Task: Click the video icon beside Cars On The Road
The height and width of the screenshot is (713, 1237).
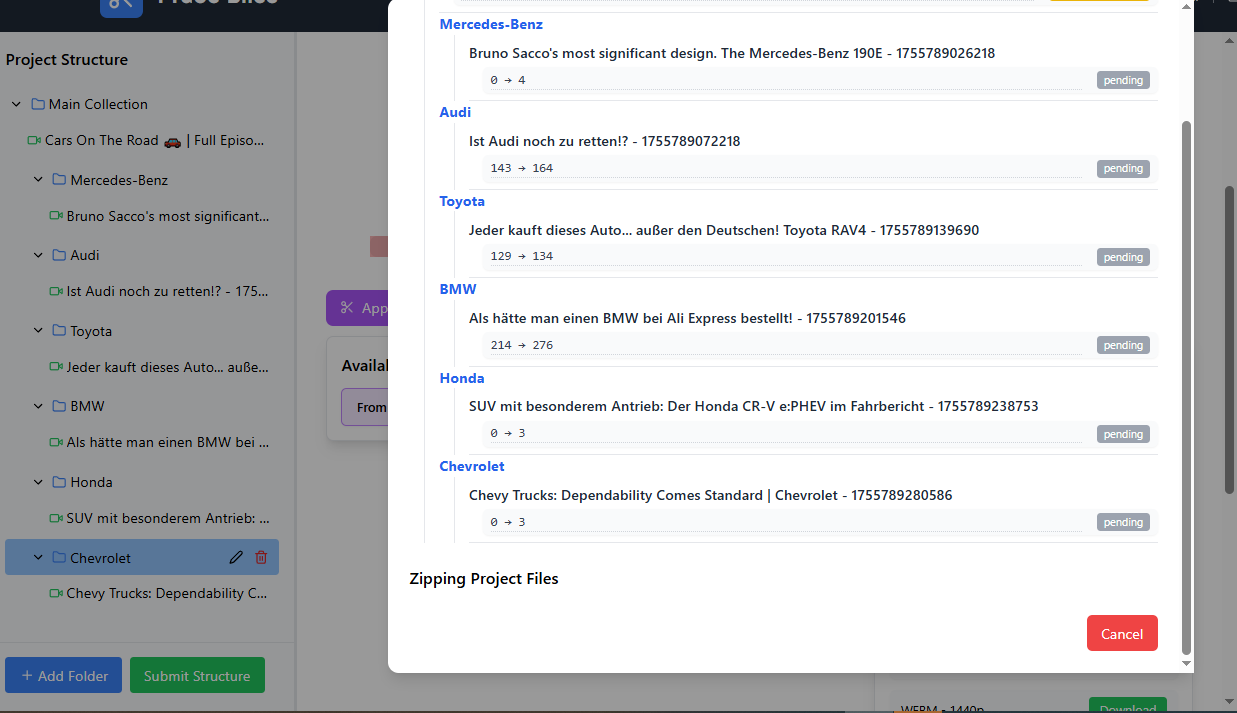Action: click(34, 140)
